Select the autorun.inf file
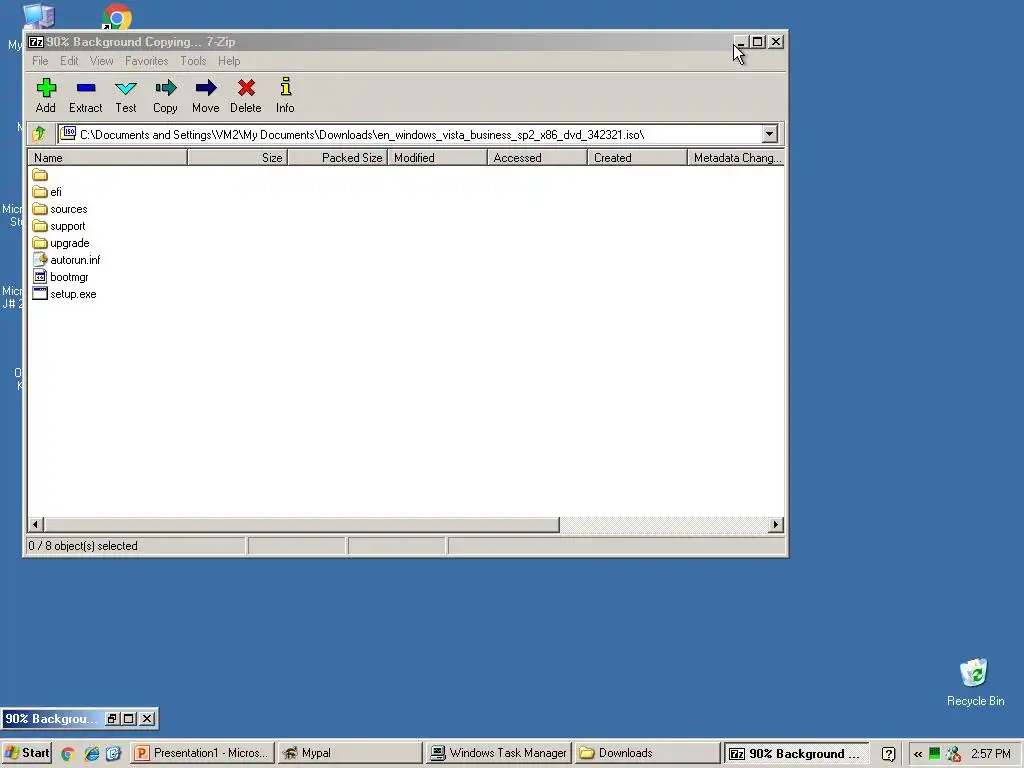Viewport: 1024px width, 768px height. (67, 260)
